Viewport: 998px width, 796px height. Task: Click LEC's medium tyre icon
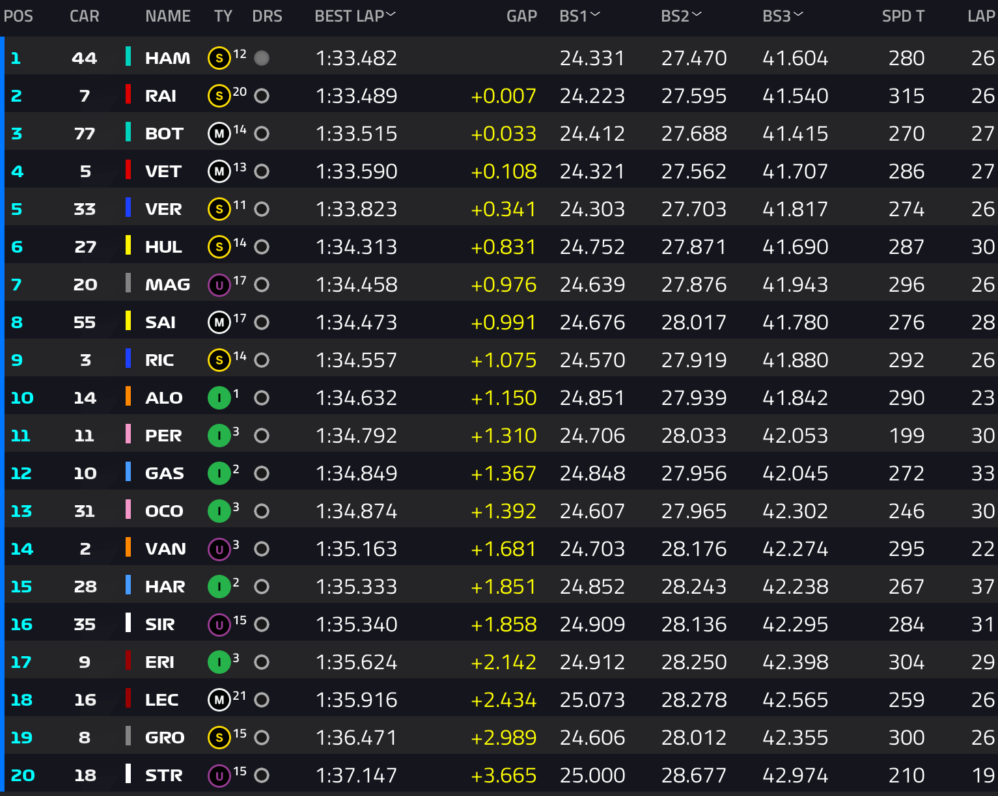click(219, 700)
